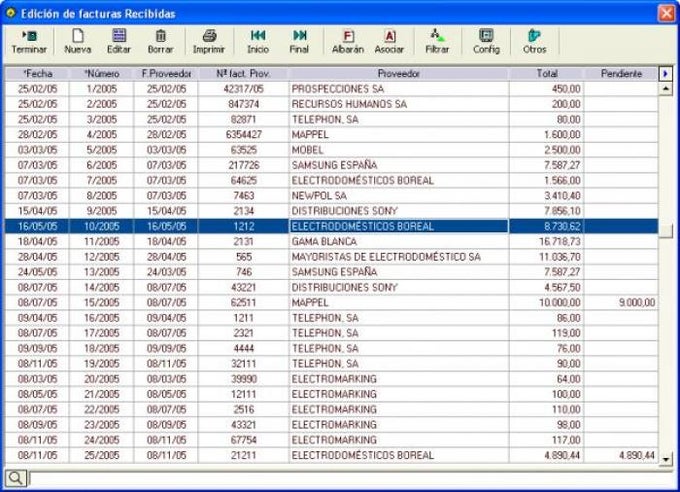Click the Proveedor column header

[399, 74]
